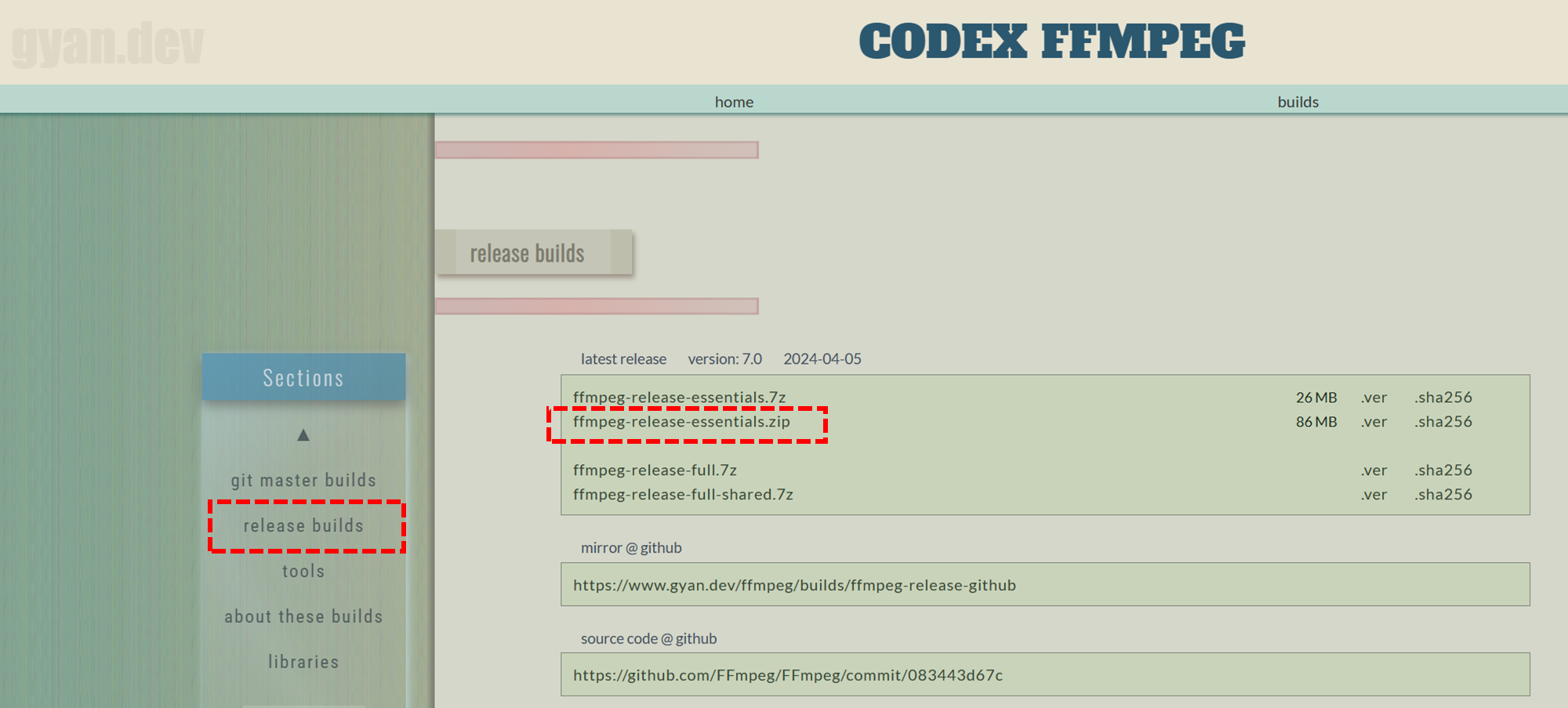Click the CODEX FFMPEG page title

point(1051,42)
